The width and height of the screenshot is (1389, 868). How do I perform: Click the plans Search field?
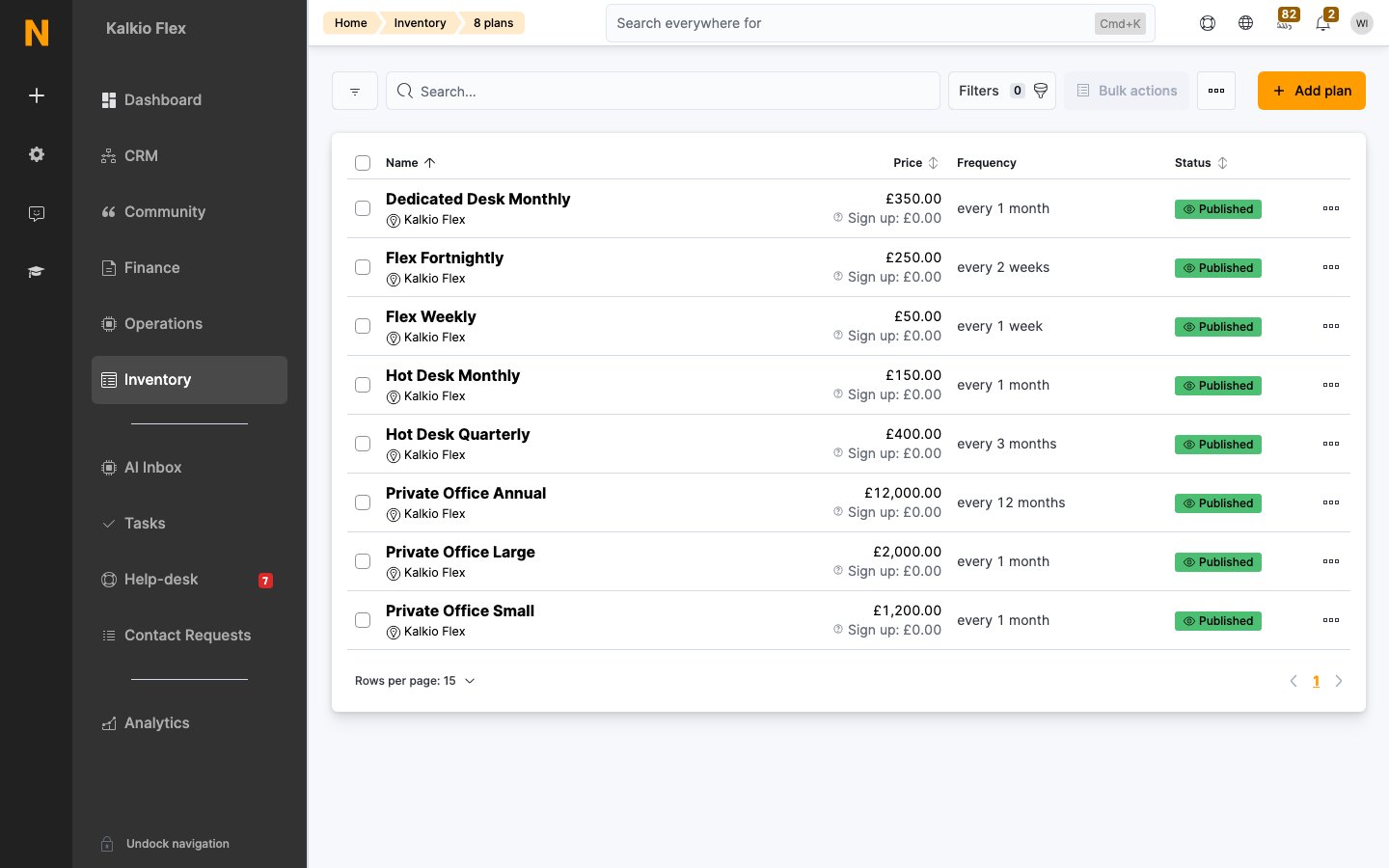coord(663,91)
